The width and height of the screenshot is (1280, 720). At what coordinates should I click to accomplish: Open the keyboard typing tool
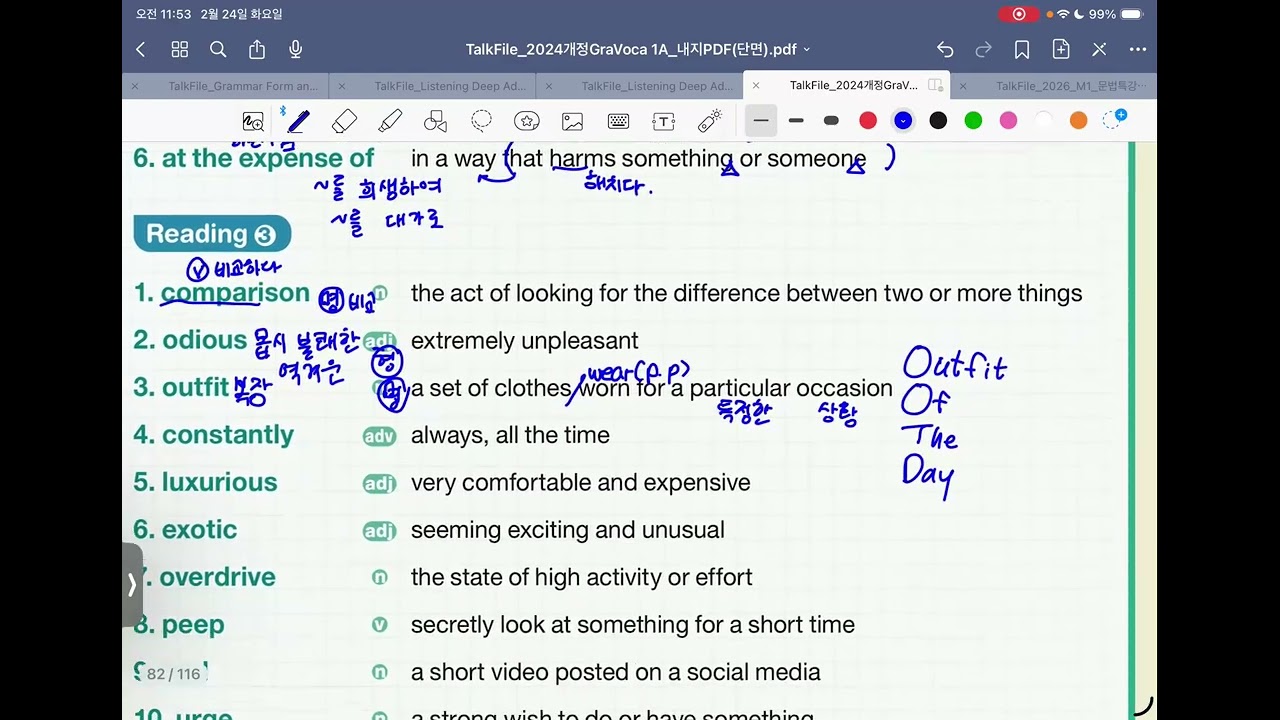click(619, 121)
